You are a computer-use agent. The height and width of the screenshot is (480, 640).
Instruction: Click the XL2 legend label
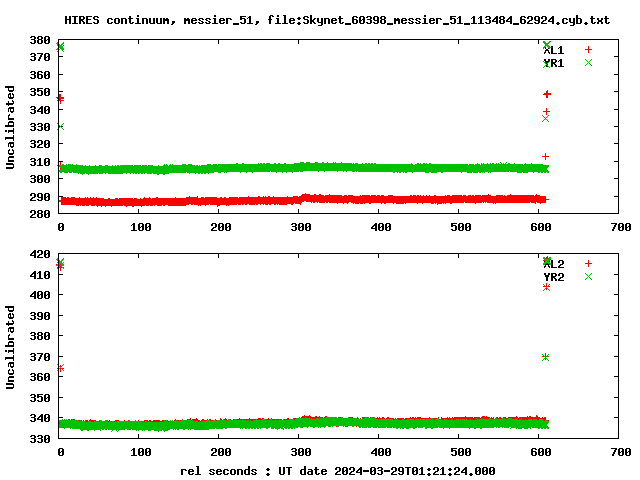click(554, 264)
